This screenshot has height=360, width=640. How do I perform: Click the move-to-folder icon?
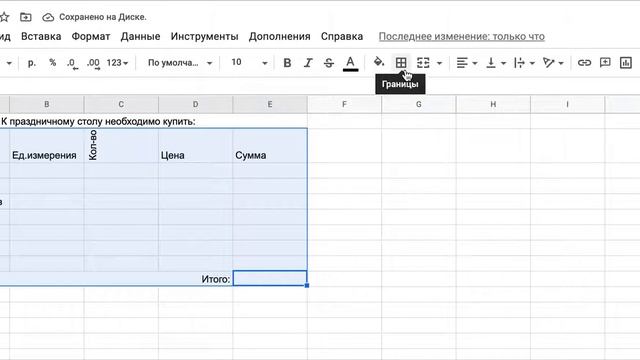pos(26,17)
